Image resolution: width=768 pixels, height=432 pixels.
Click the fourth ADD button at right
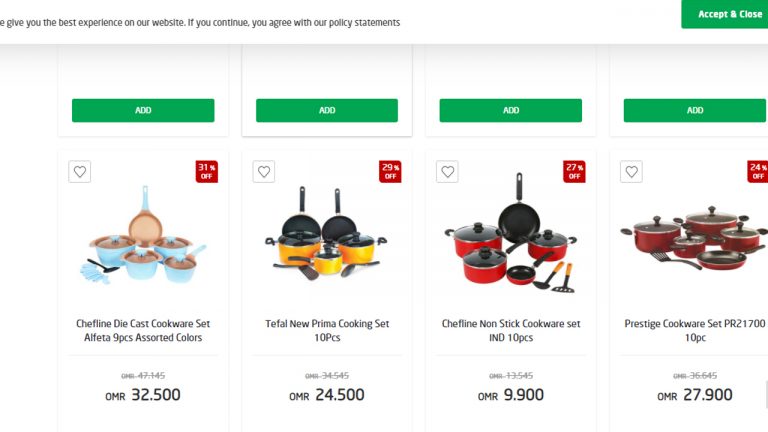tap(695, 110)
